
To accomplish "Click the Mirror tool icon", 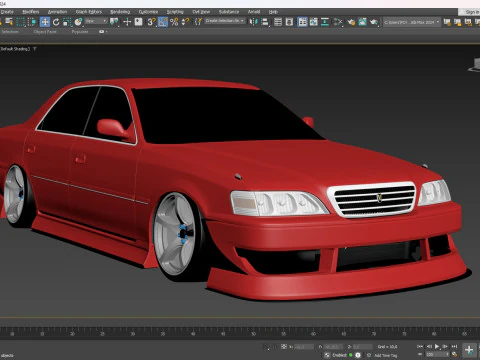I will (253, 22).
